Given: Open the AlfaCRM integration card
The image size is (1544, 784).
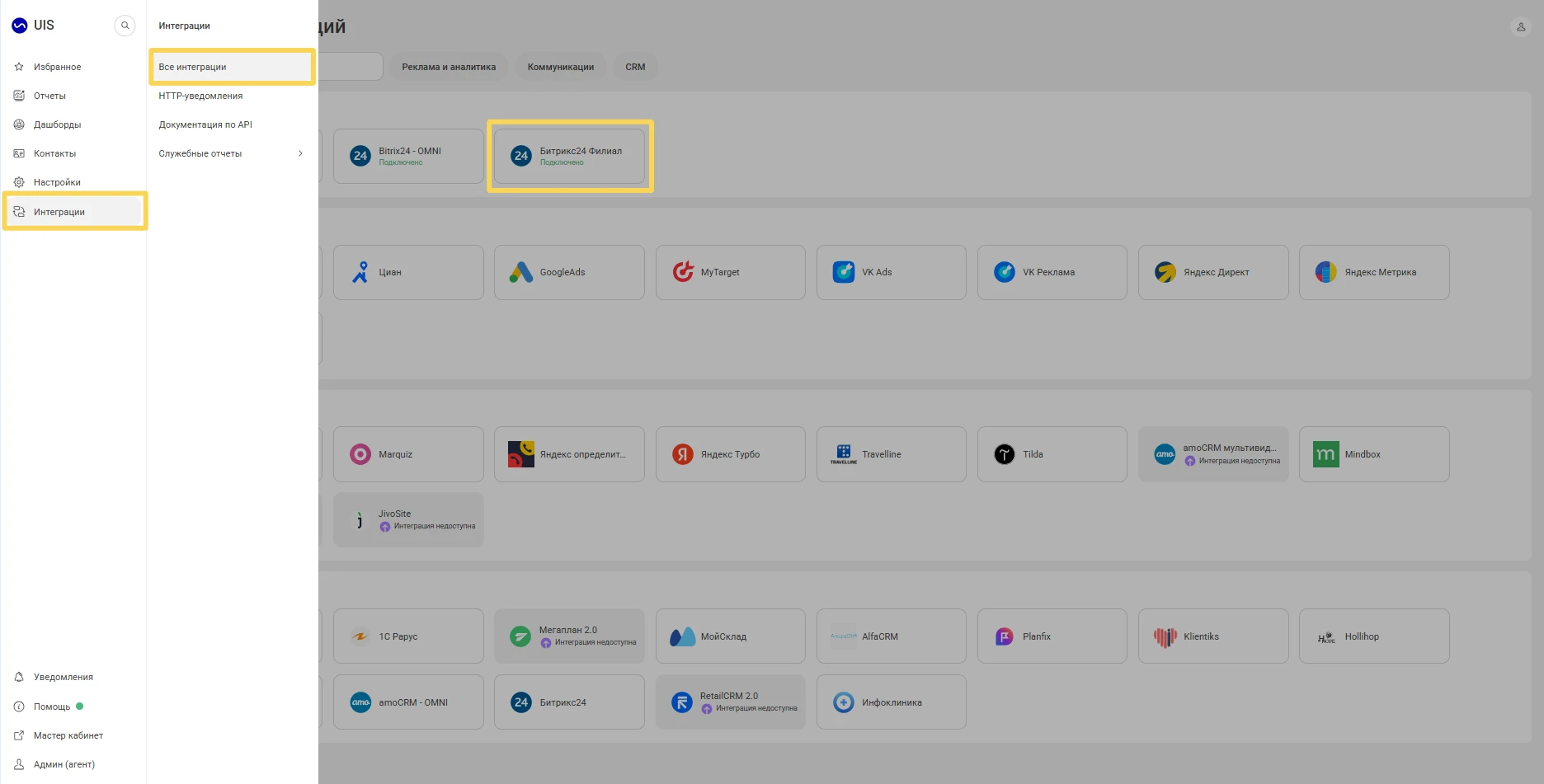Looking at the screenshot, I should click(x=892, y=636).
